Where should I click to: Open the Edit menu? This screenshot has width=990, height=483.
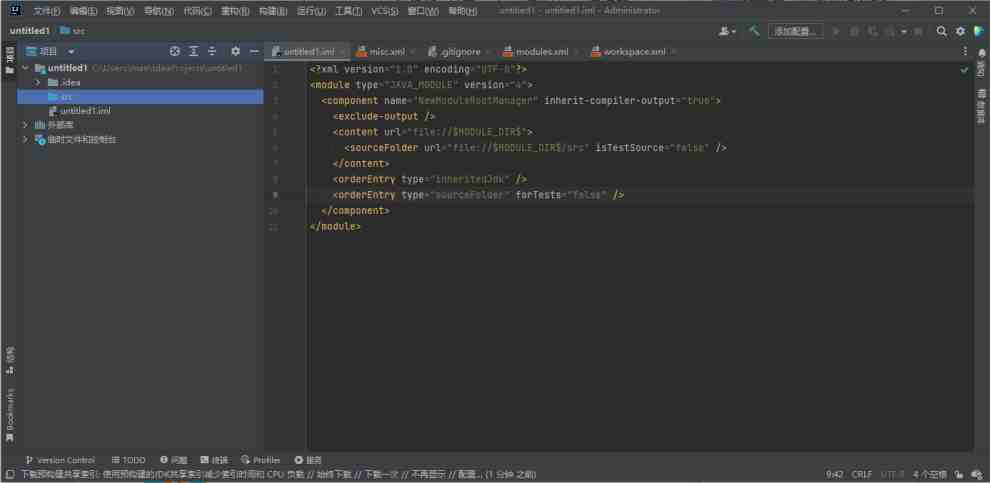coord(83,11)
